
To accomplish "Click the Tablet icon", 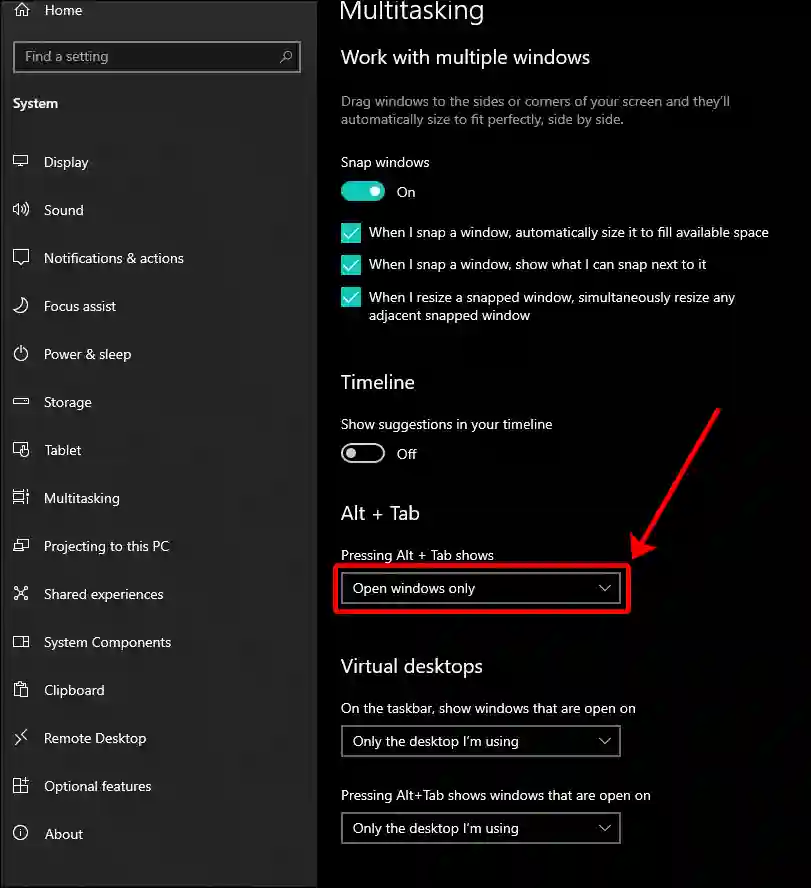I will [x=21, y=450].
